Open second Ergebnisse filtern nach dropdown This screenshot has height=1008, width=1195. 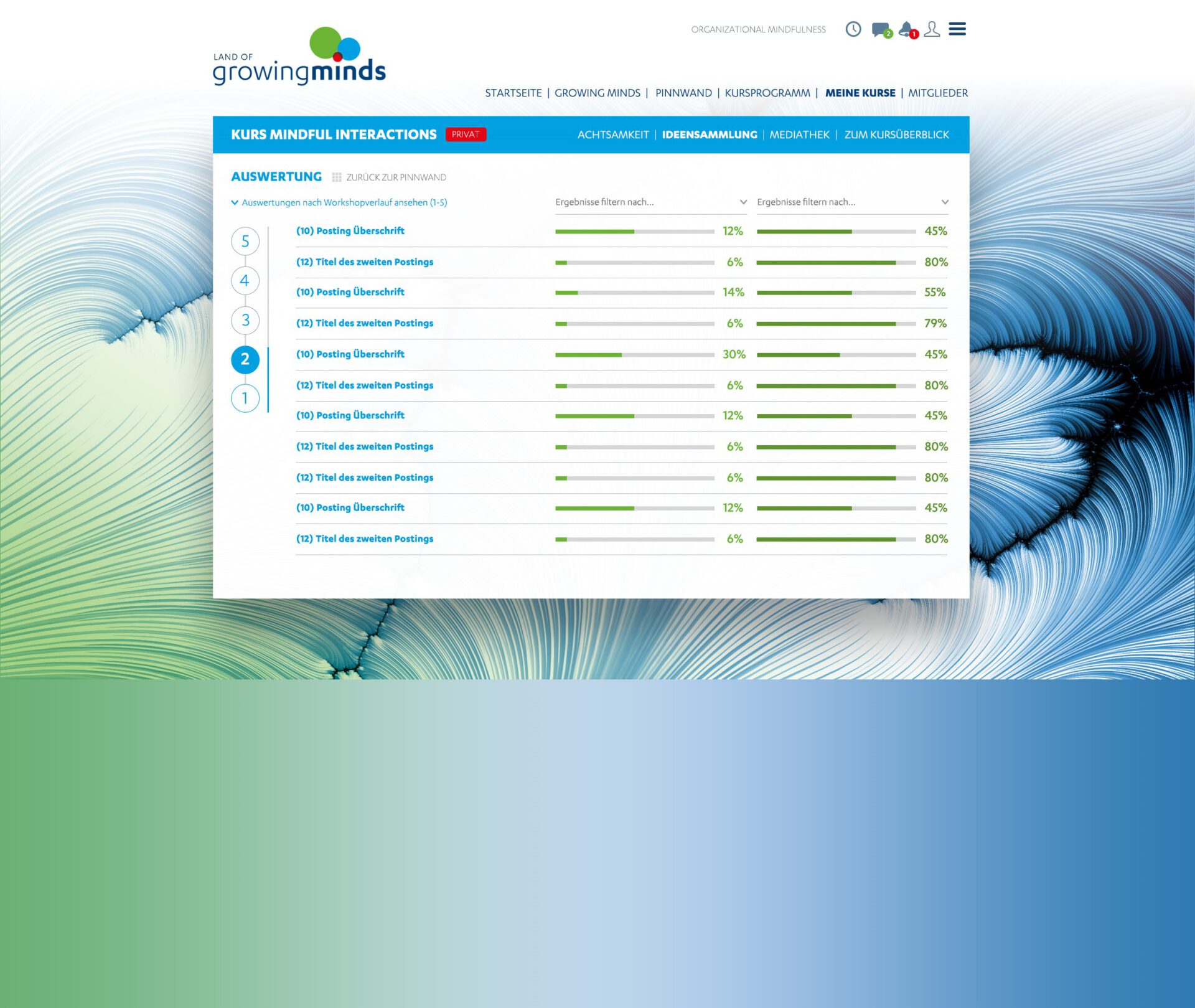click(852, 202)
